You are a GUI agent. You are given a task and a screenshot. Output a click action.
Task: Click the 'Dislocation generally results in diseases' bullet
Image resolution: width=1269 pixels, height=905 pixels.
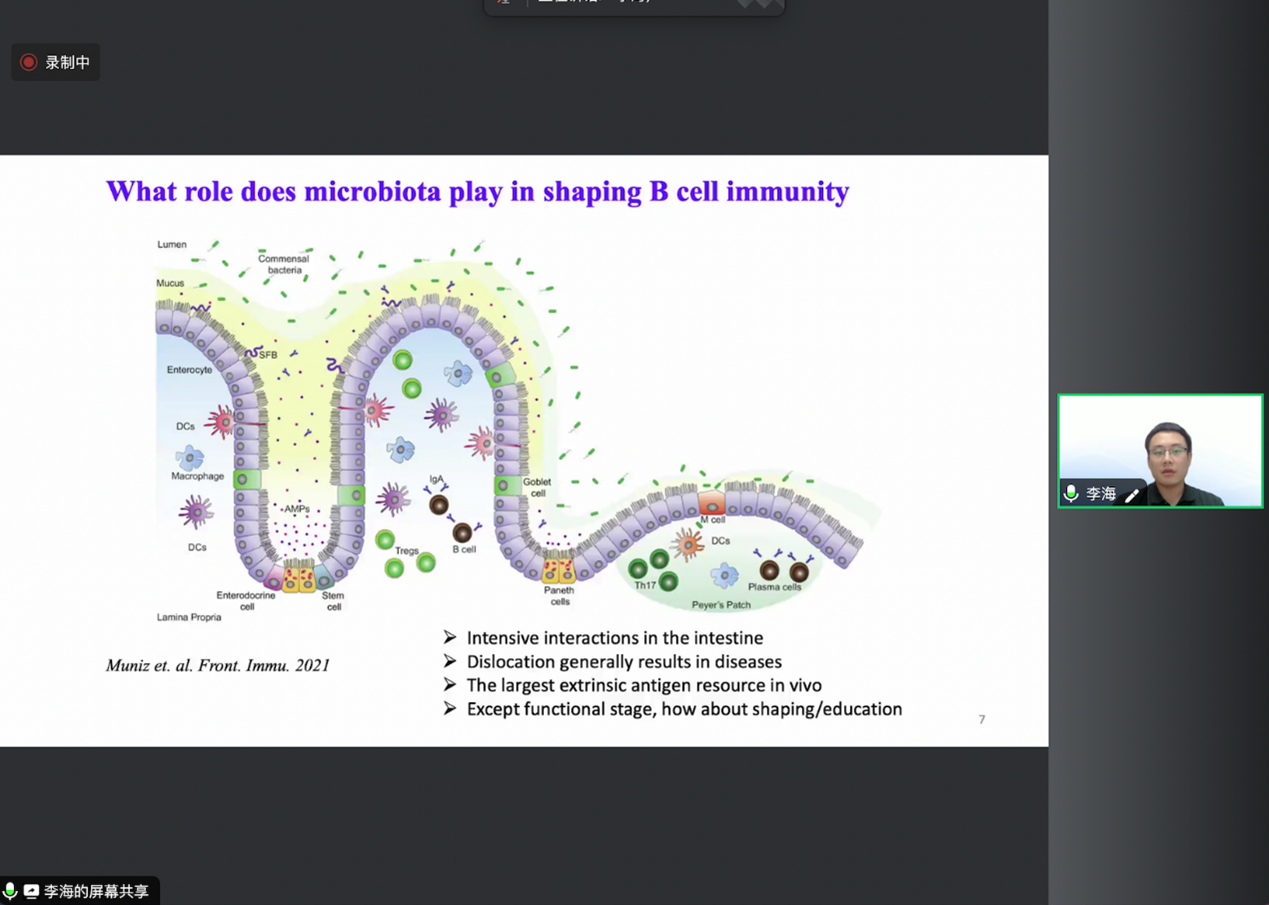624,662
